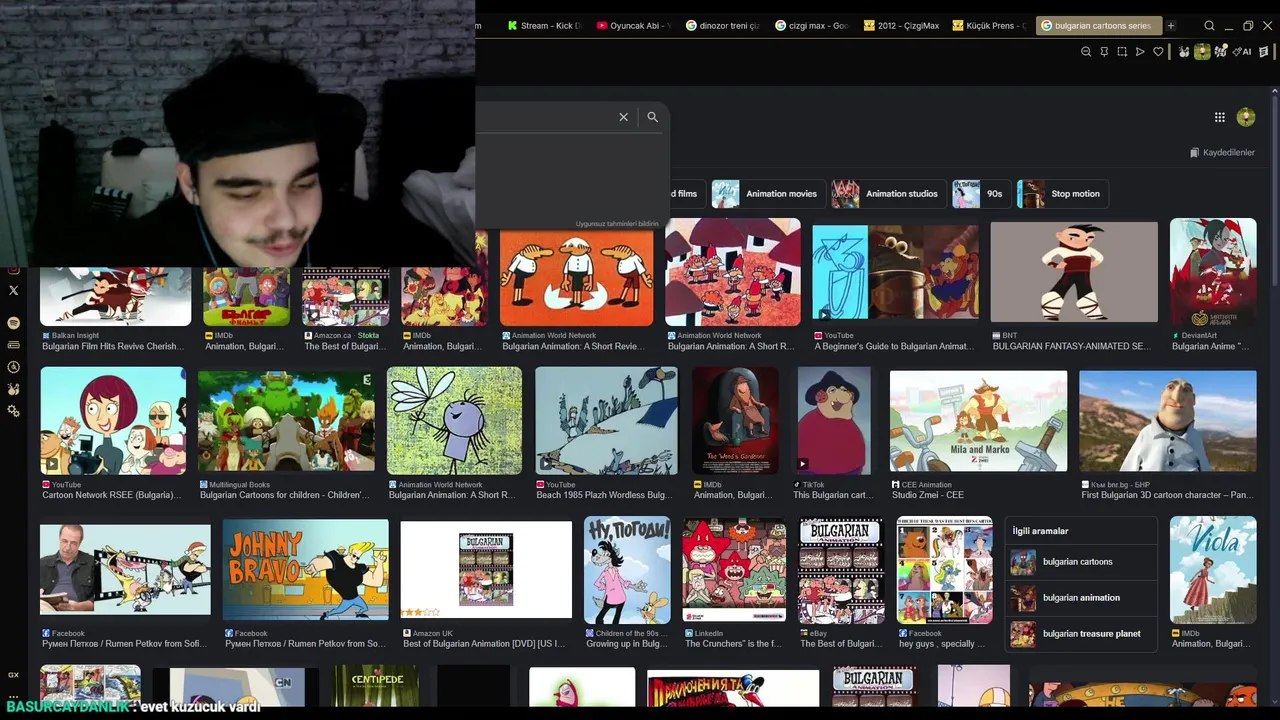This screenshot has height=720, width=1280.
Task: Add page to bookmarks with heart icon
Action: point(1158,52)
